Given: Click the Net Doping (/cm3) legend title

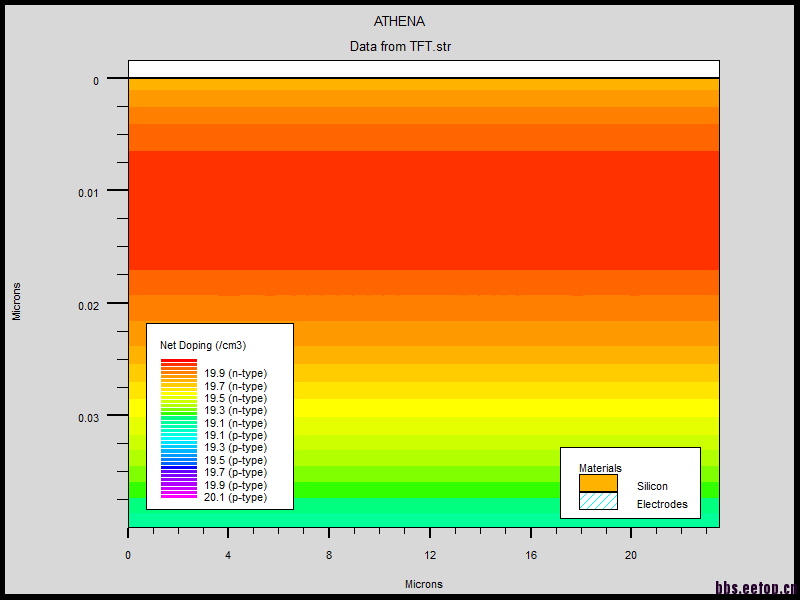Looking at the screenshot, I should coord(203,345).
